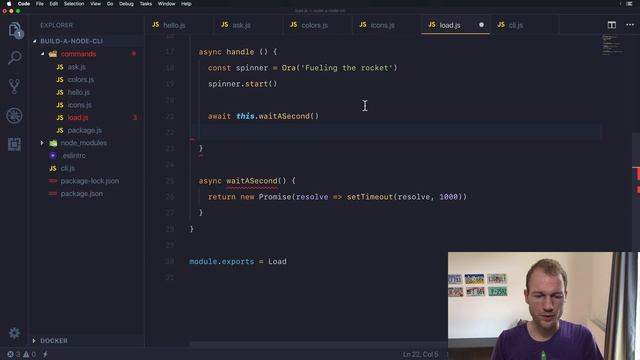Switch to the hello.js tab
Screen dimensions: 640x360
tap(174, 25)
